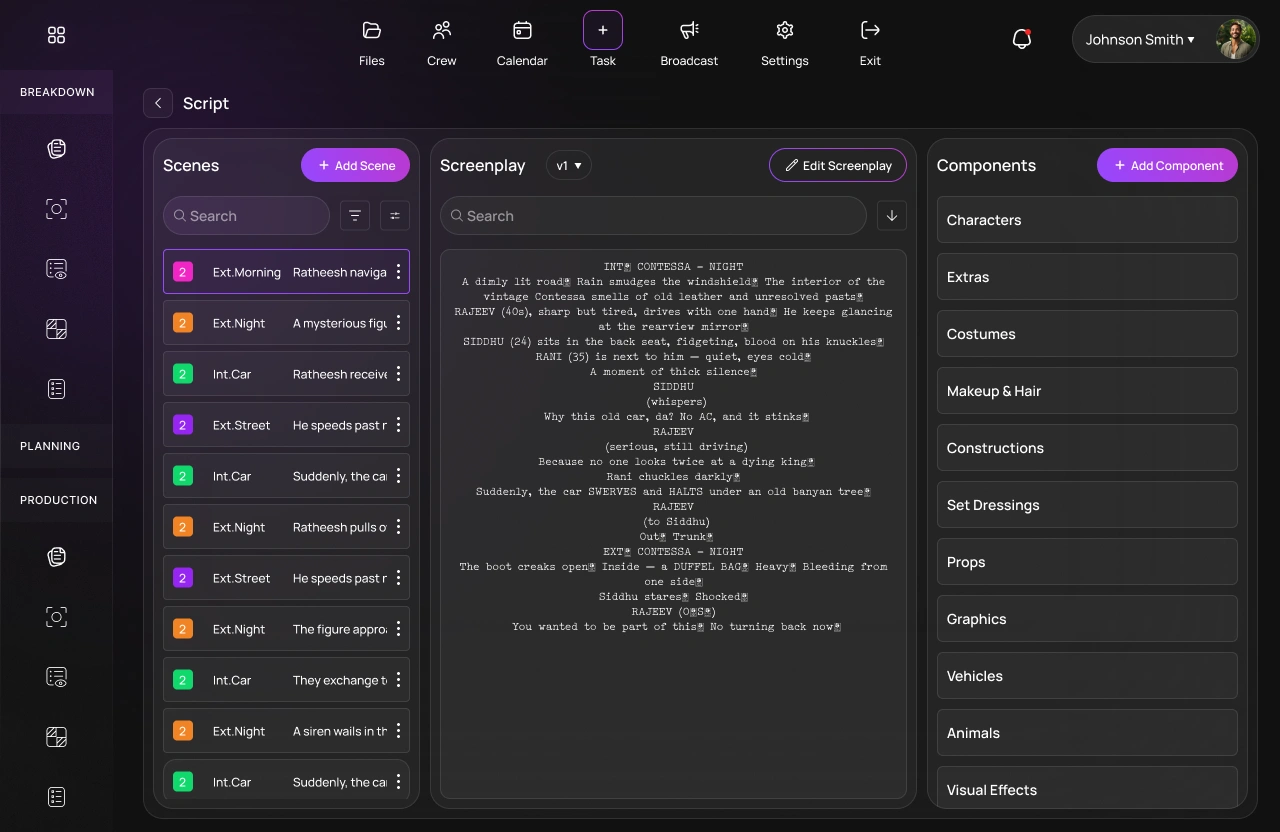Open the notes list icon under Breakdown
1280x832 pixels.
coord(56,388)
